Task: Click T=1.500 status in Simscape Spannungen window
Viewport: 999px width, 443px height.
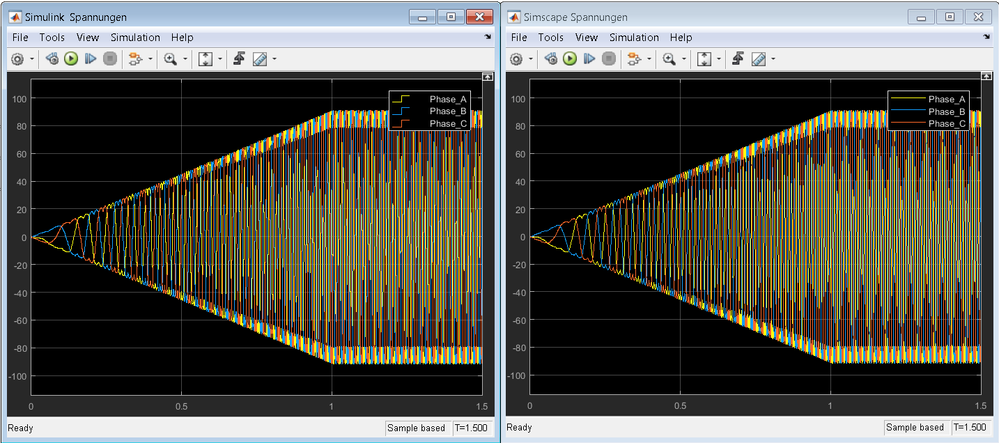Action: (x=968, y=428)
